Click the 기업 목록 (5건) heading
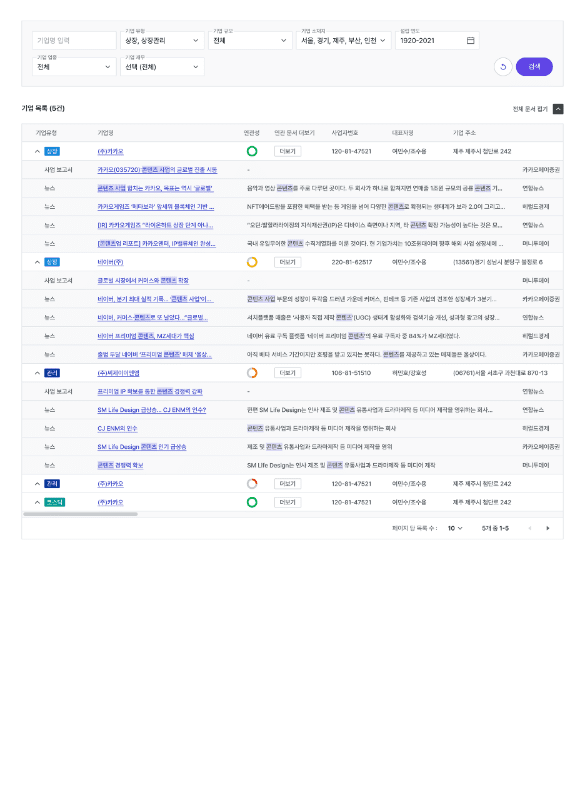 [x=43, y=108]
